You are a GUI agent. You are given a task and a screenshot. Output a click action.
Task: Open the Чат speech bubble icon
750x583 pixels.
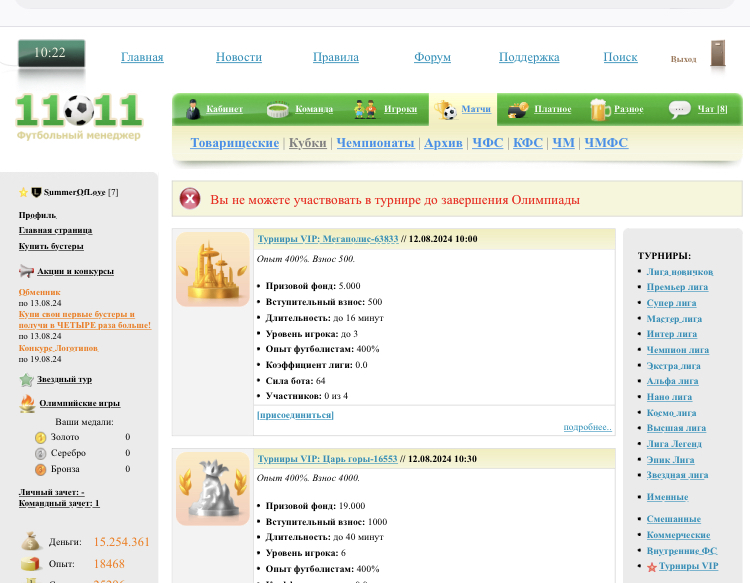pyautogui.click(x=680, y=109)
